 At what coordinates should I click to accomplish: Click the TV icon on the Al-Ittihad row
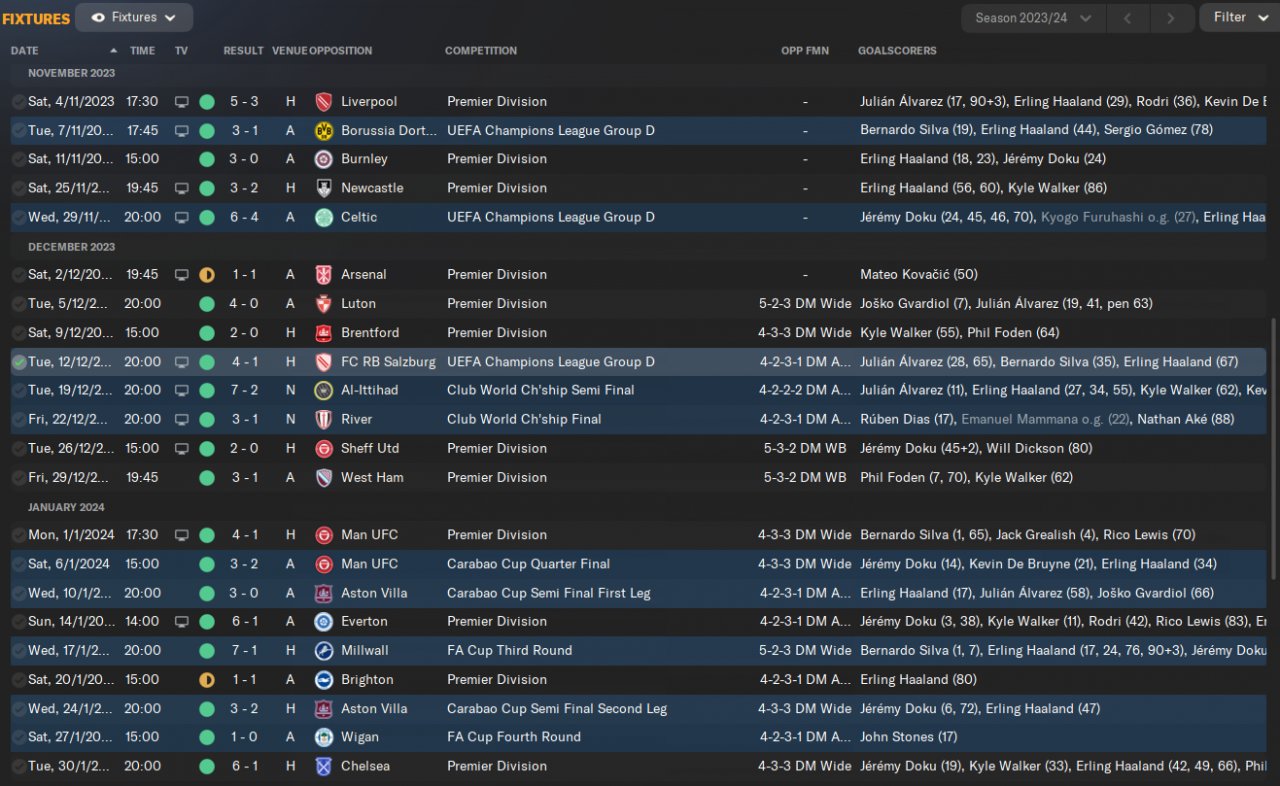181,391
